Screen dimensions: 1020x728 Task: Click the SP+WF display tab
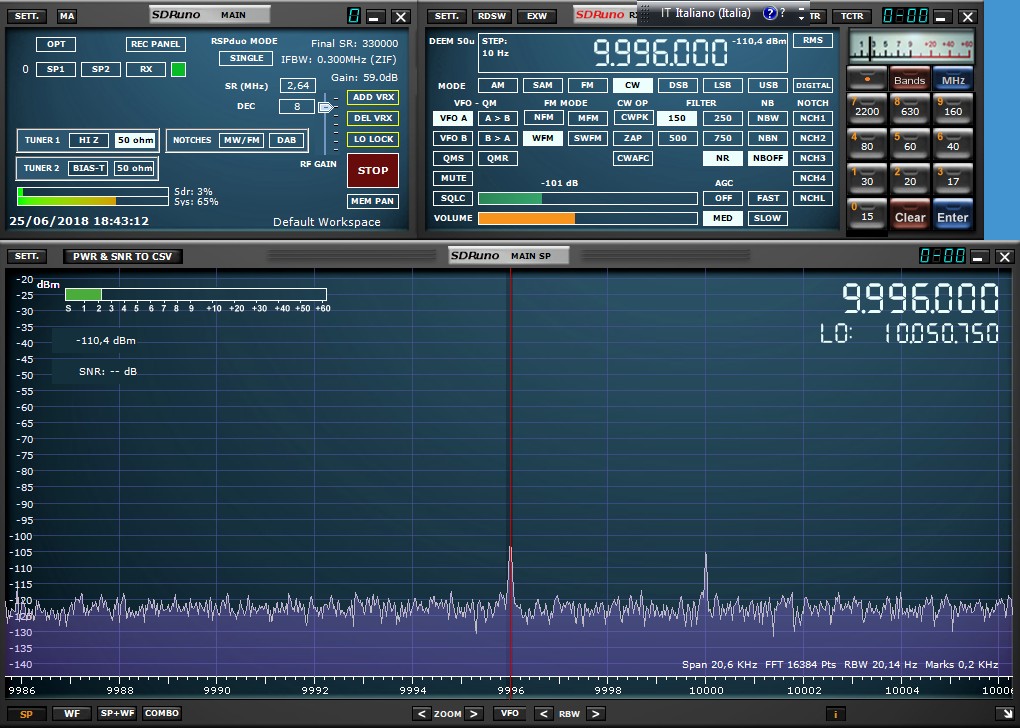117,714
